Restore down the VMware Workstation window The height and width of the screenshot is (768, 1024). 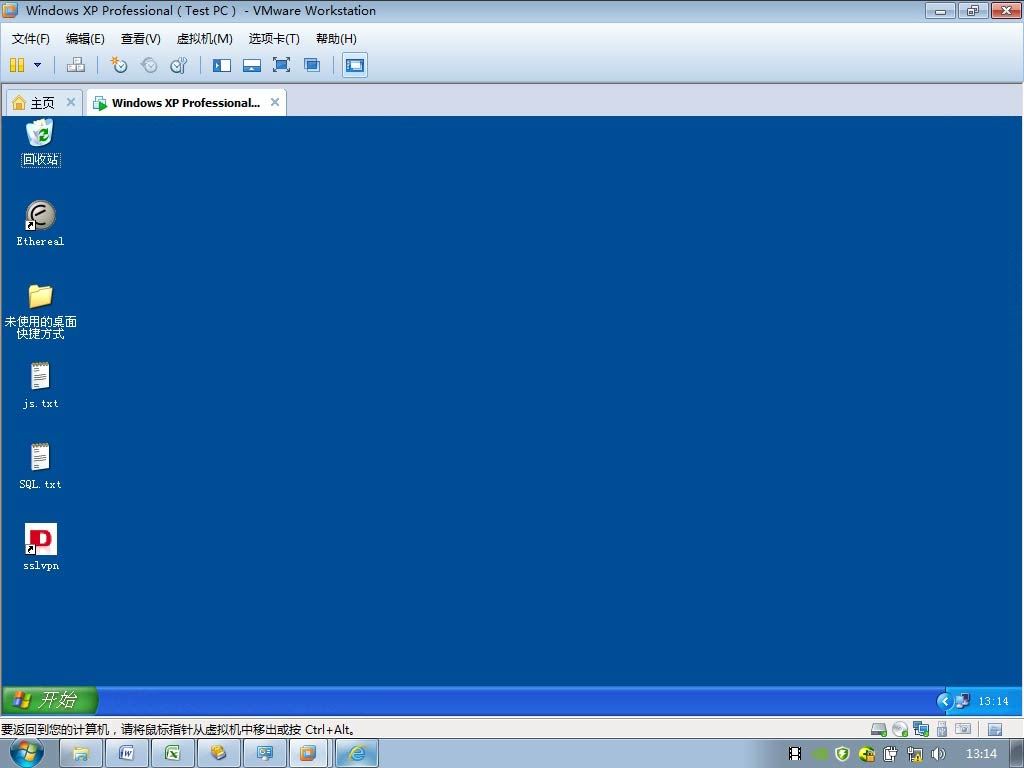[x=973, y=10]
